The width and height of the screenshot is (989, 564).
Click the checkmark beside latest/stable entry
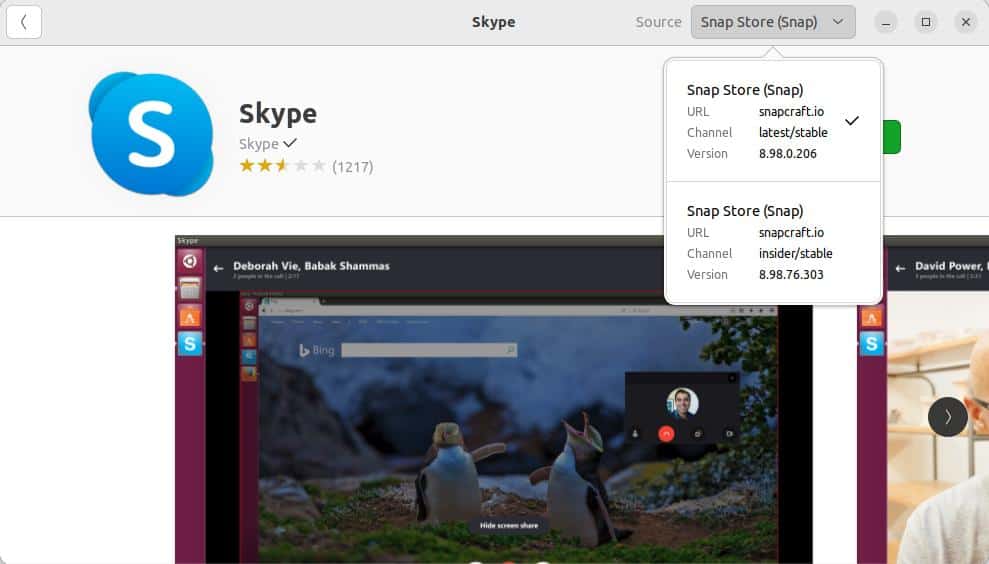pyautogui.click(x=852, y=121)
